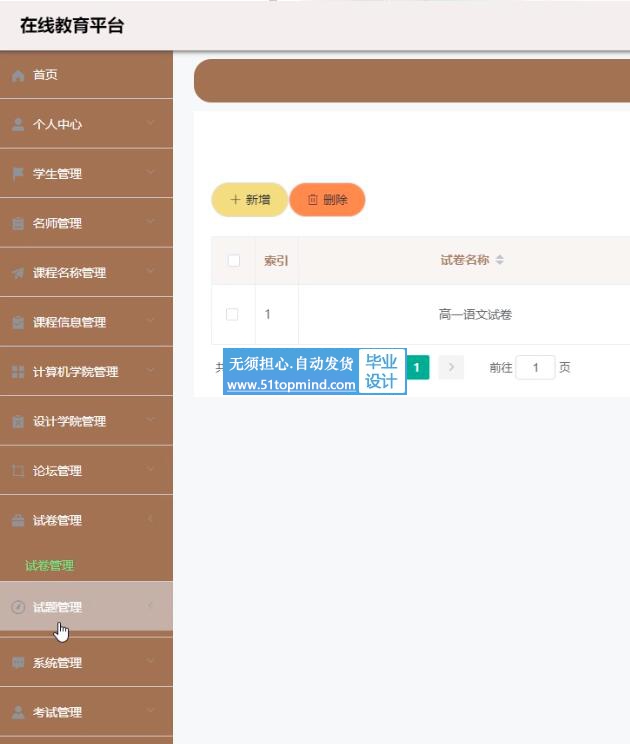Click the home icon beside 首页
630x744 pixels.
tap(18, 75)
